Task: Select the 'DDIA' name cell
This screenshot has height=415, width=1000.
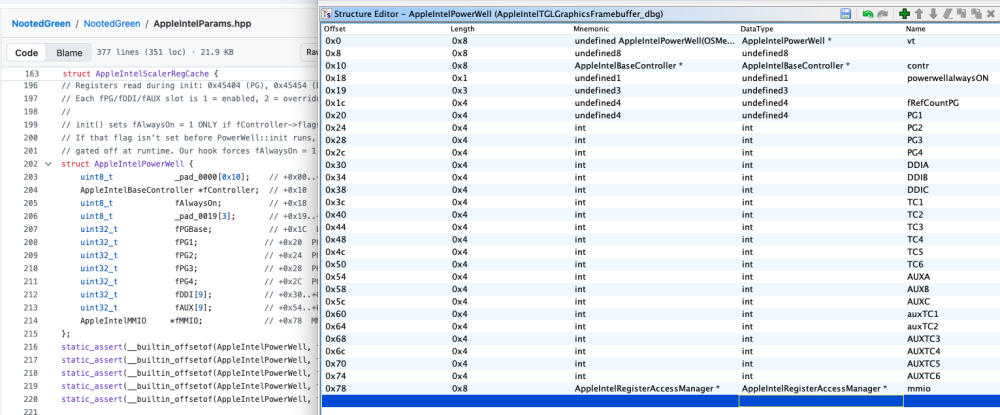Action: coord(916,165)
